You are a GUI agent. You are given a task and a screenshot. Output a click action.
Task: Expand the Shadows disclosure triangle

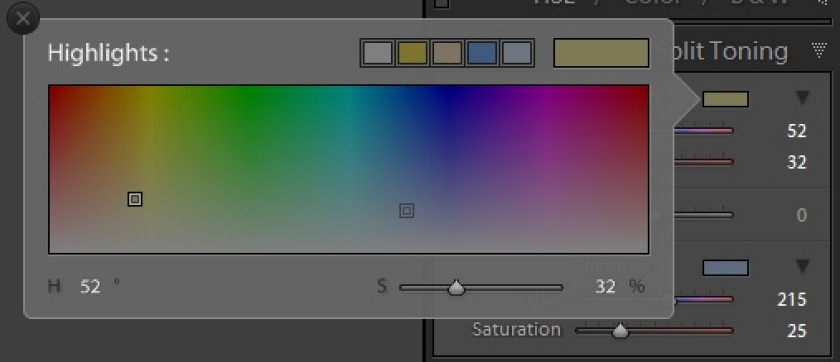[x=802, y=266]
